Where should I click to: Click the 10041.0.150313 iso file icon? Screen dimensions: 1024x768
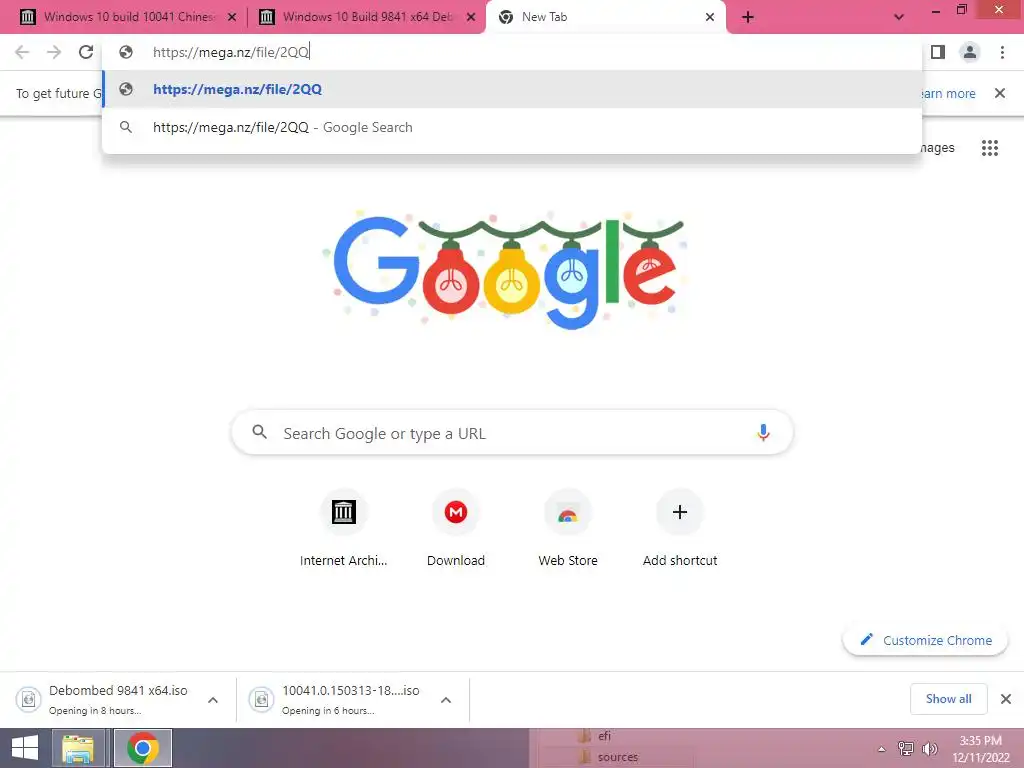click(261, 699)
